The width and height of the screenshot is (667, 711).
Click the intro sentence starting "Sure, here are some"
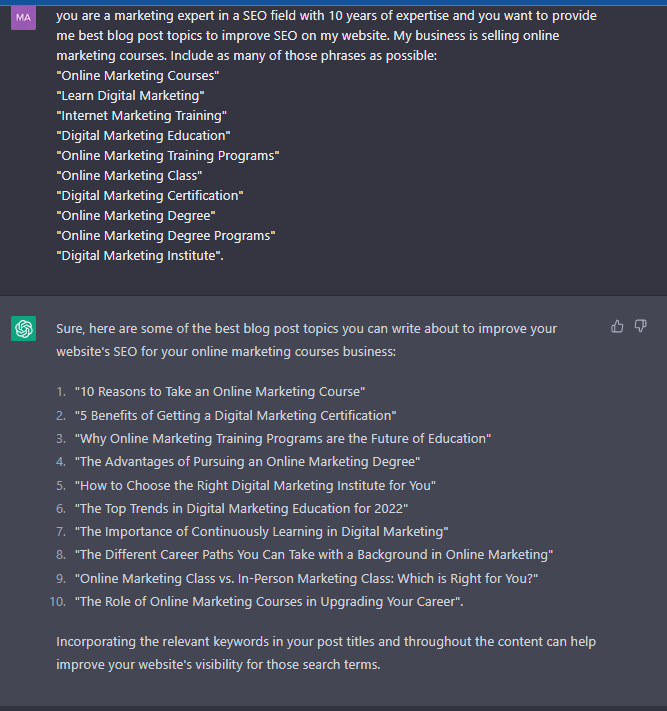[306, 339]
